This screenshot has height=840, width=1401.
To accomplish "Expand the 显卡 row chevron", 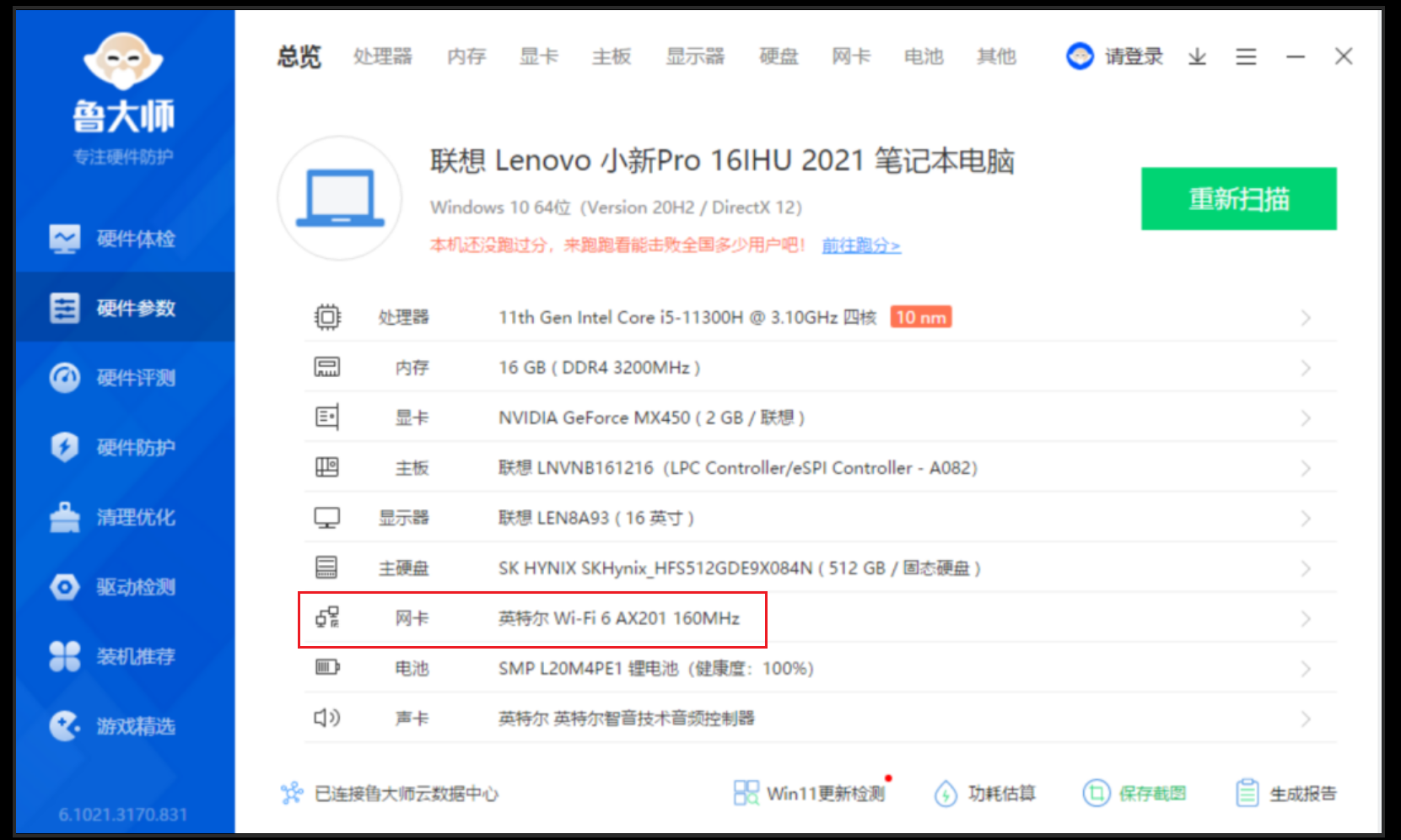I will [1306, 418].
